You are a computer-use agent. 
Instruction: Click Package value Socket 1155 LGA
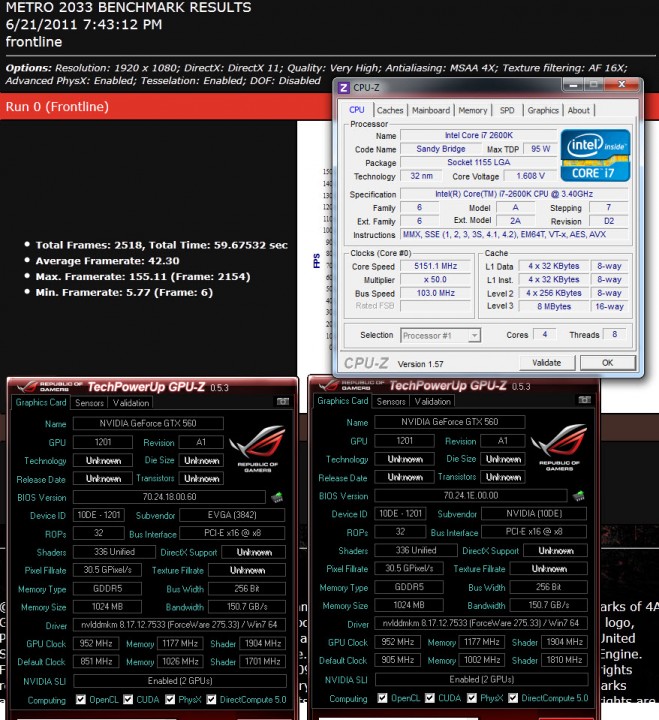tap(478, 162)
